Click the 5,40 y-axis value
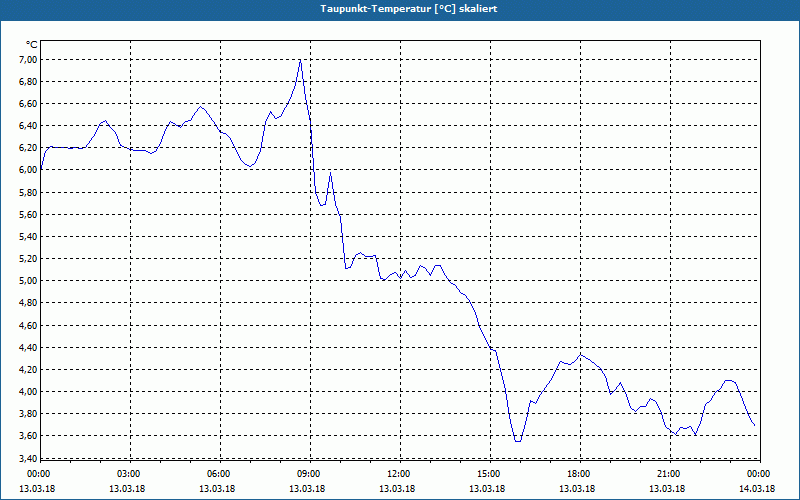Viewport: 800px width, 500px height. pos(29,237)
